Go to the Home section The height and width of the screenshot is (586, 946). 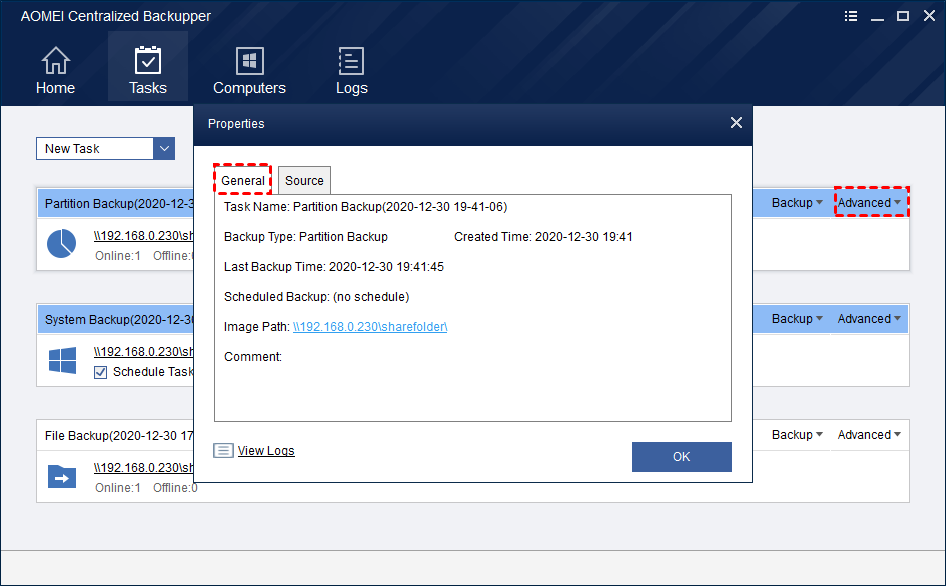55,71
